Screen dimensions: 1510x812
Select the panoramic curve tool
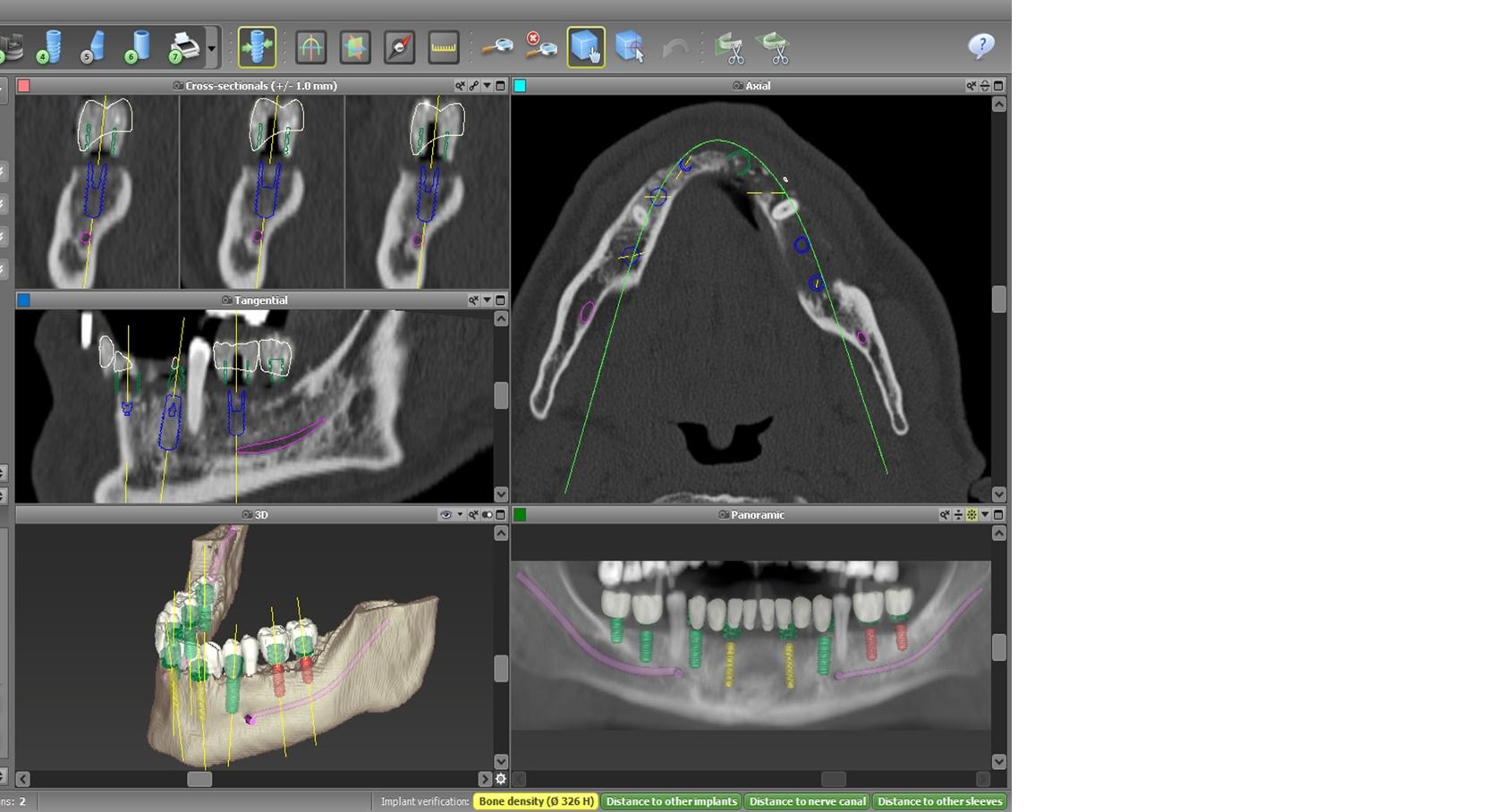310,47
